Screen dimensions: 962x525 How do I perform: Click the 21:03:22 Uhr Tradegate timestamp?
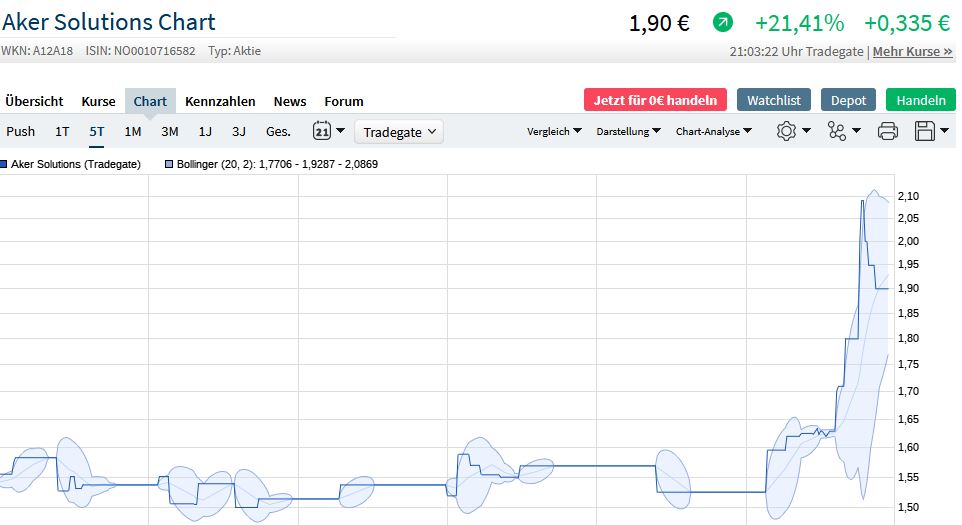796,52
